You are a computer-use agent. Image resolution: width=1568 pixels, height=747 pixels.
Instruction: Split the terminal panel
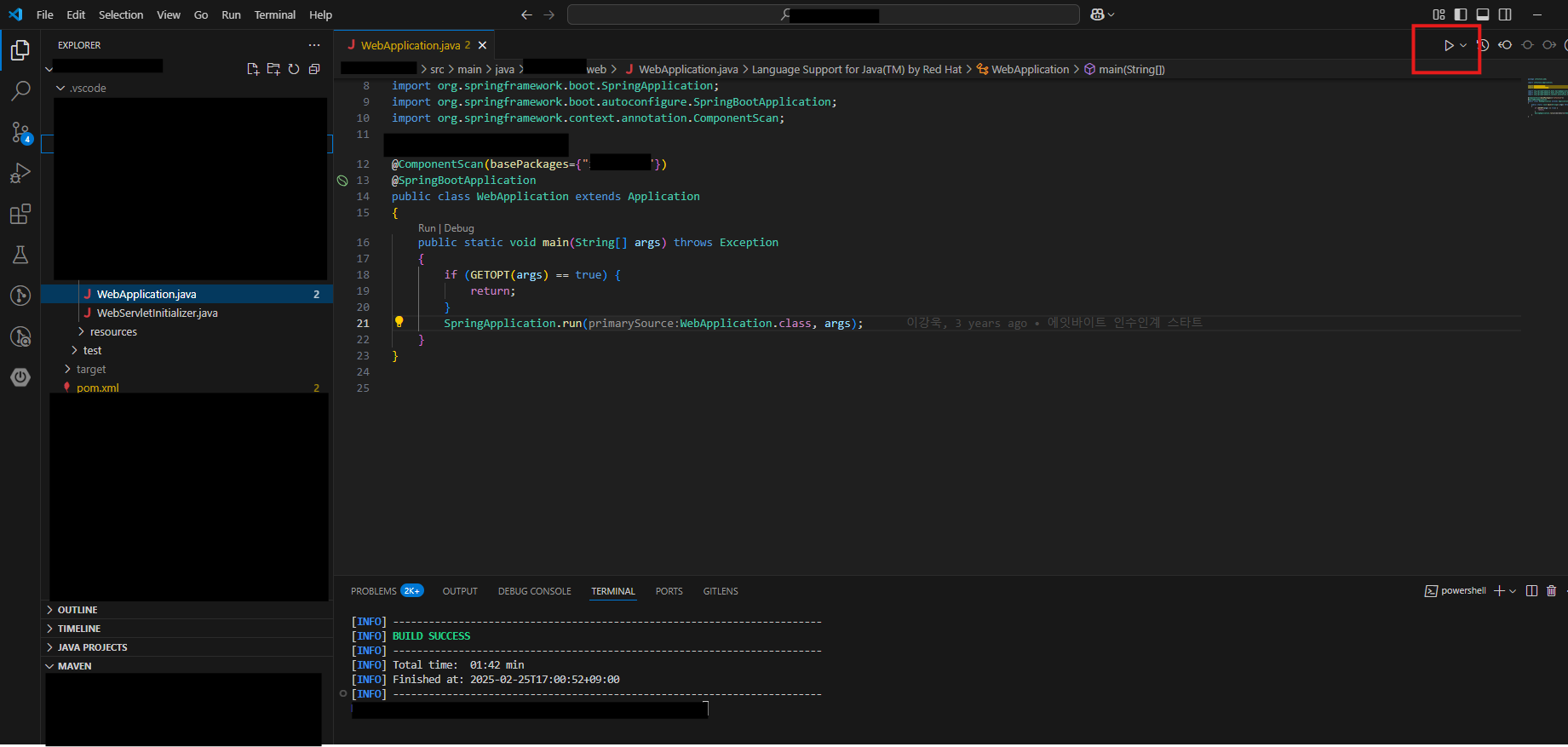click(x=1531, y=590)
